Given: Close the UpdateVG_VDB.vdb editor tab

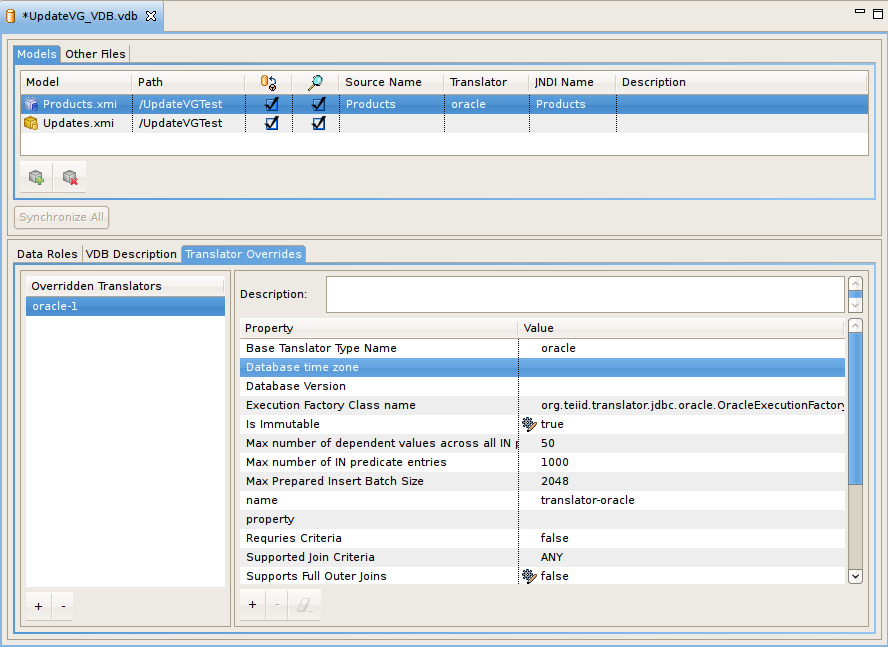Looking at the screenshot, I should (x=151, y=16).
